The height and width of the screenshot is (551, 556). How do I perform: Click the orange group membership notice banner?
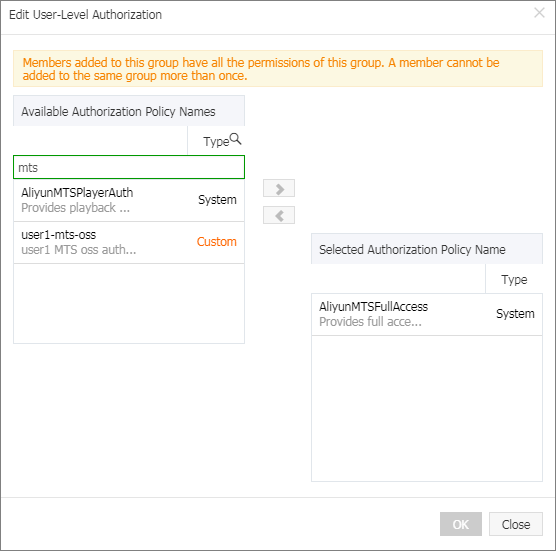pos(278,69)
